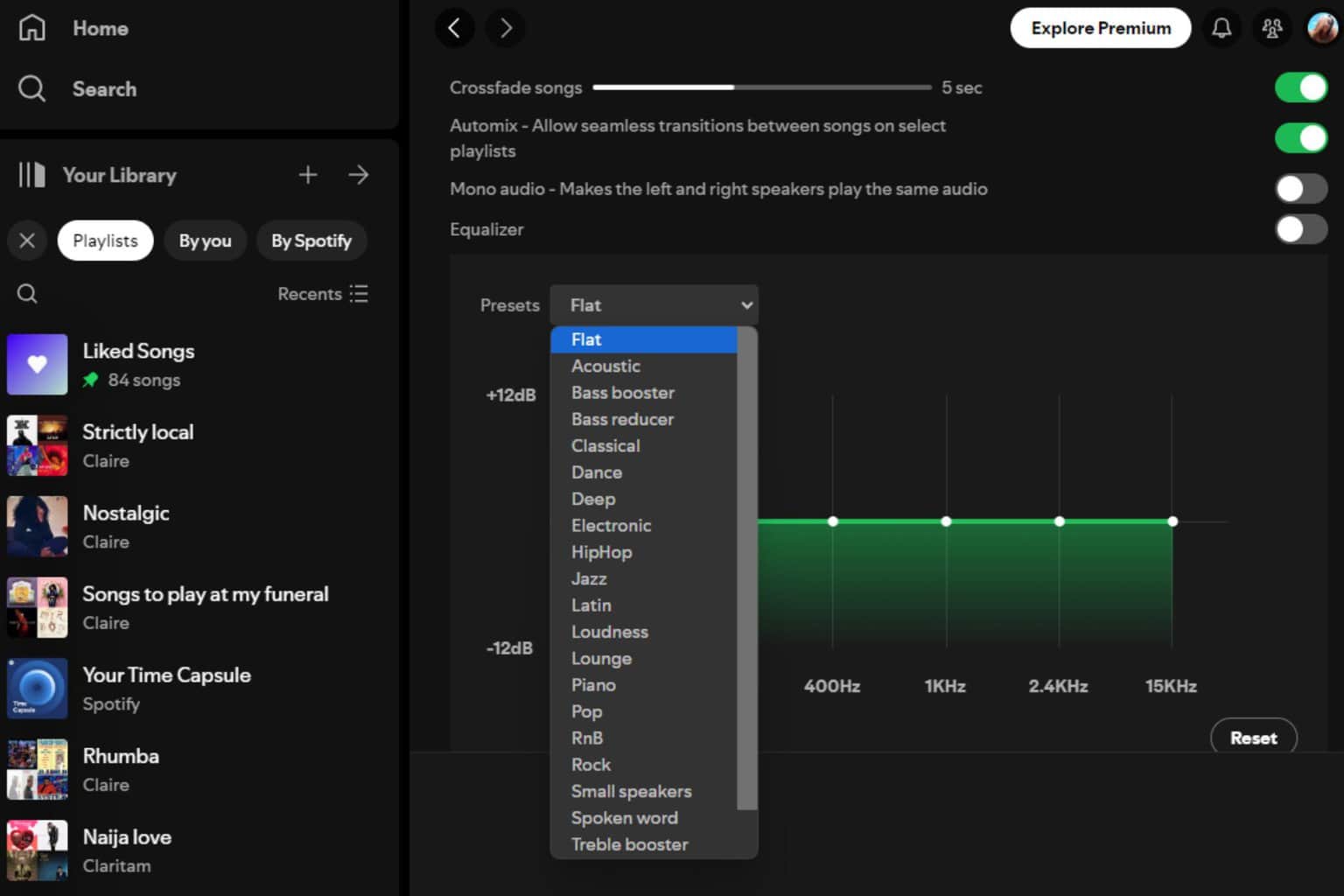This screenshot has height=896, width=1344.
Task: Change library sort using Recents list icon
Action: point(359,294)
